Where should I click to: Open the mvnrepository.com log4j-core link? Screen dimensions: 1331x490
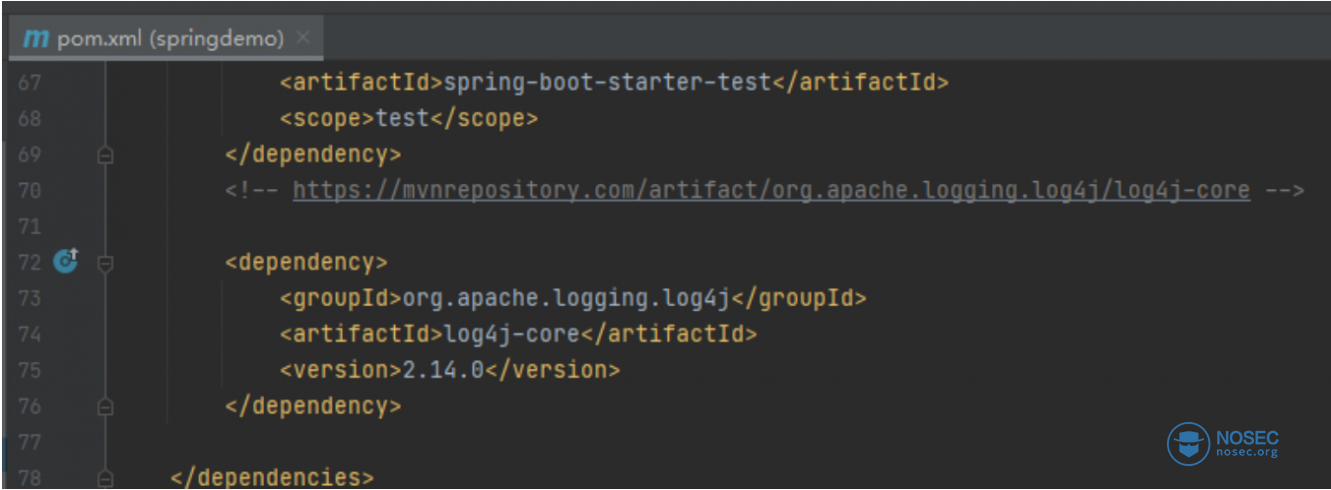pos(770,190)
